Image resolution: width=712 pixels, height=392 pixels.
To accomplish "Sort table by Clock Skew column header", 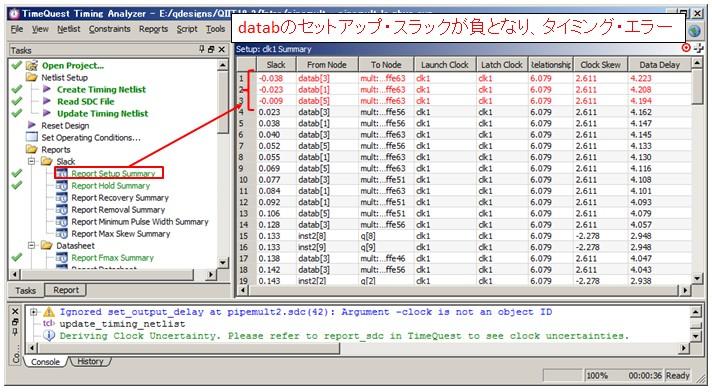I will 600,65.
